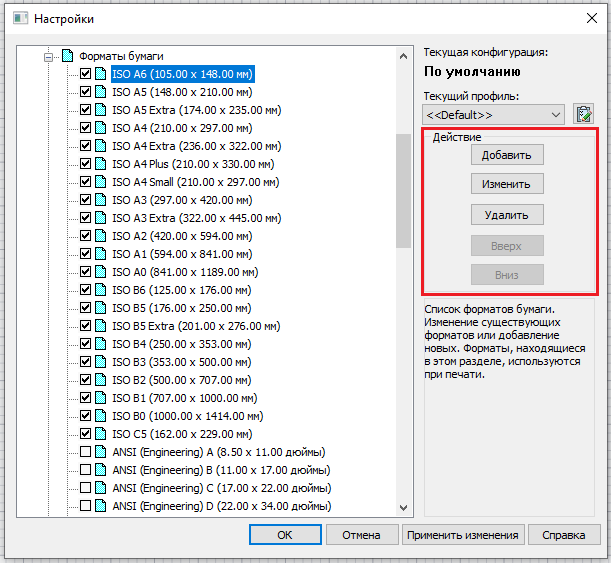Screen dimensions: 611x563
Task: Click the page icon beside ISO A0
Action: tap(100, 272)
